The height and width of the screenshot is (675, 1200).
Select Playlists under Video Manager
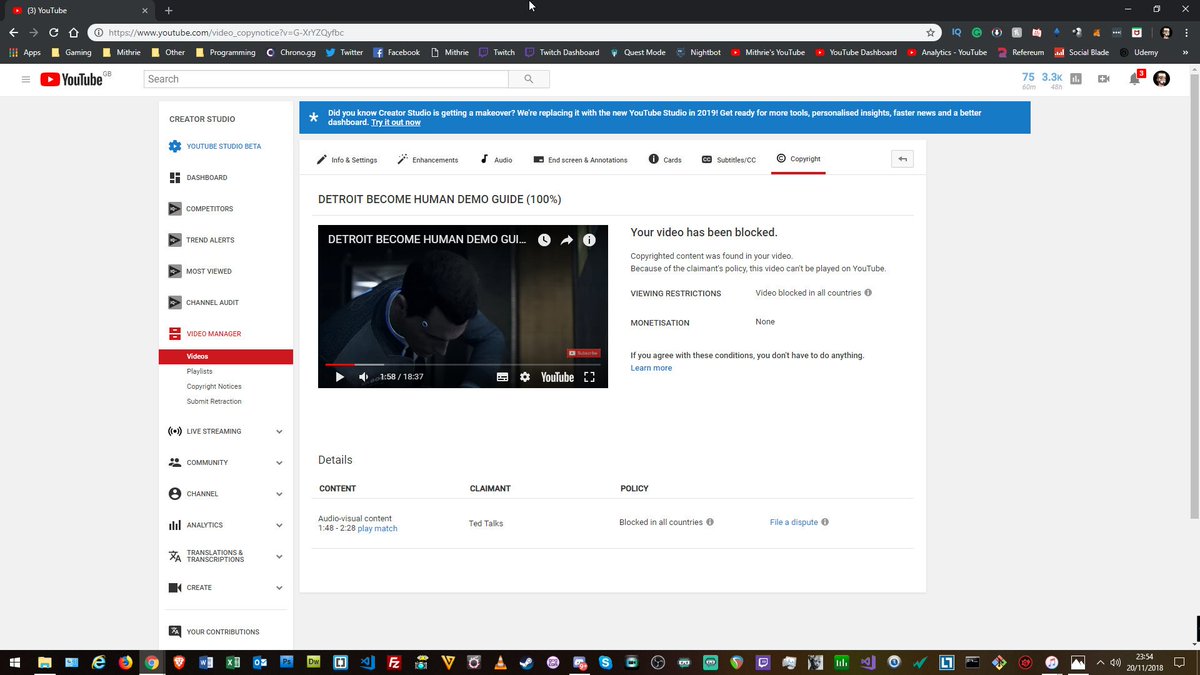(199, 371)
